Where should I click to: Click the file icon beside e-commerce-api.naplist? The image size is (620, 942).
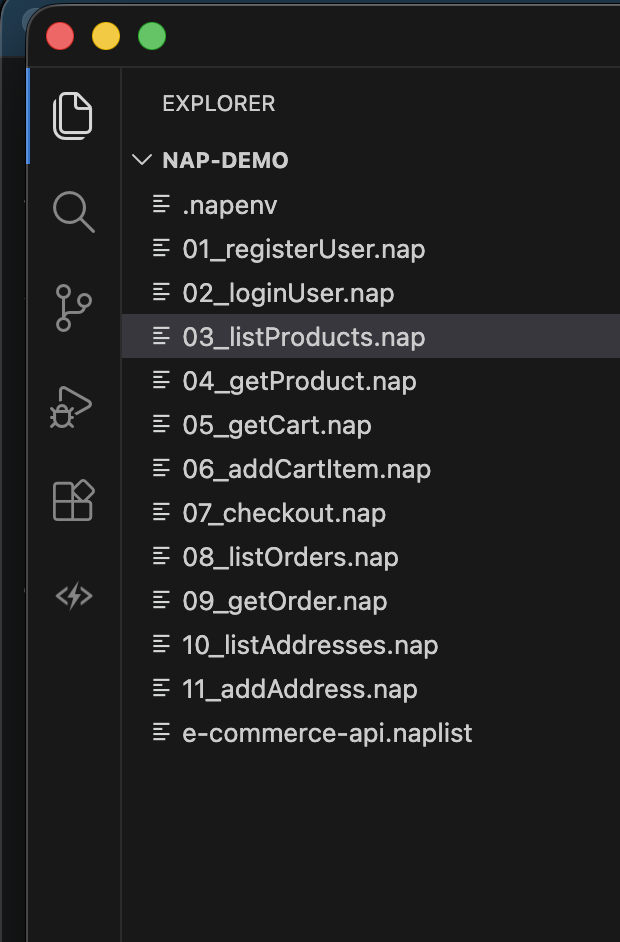point(161,732)
